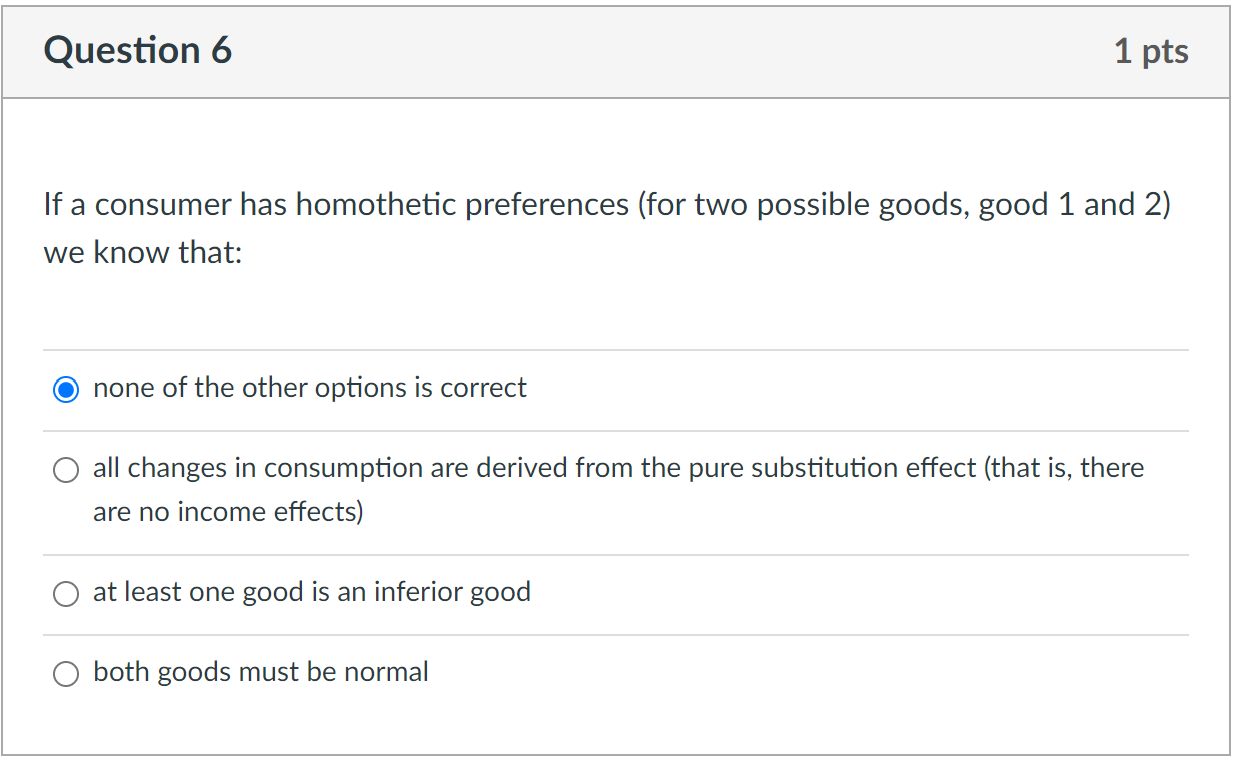Click the divider line below the question
The width and height of the screenshot is (1236, 760).
616,350
